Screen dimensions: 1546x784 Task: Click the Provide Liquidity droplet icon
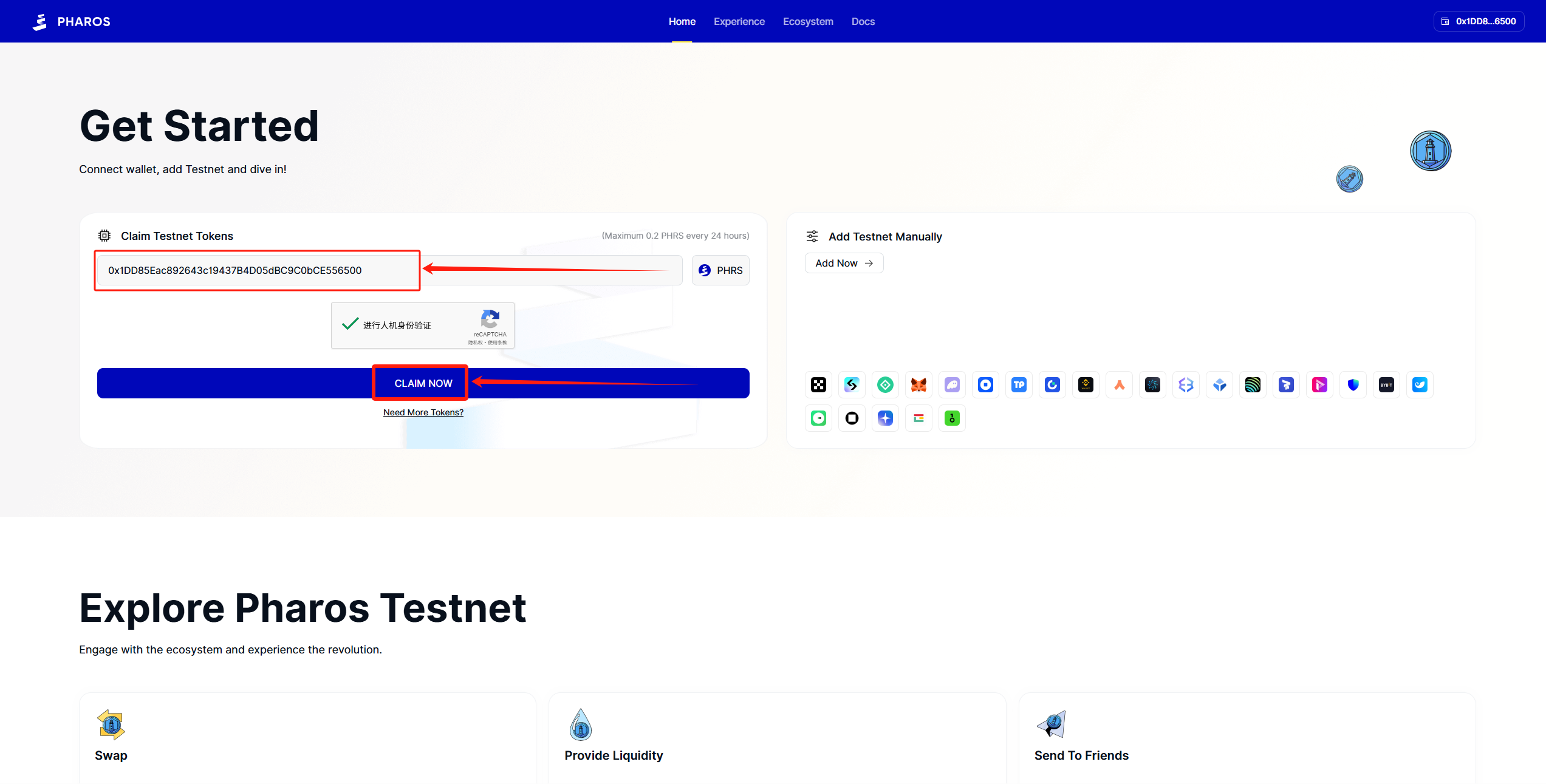point(581,724)
